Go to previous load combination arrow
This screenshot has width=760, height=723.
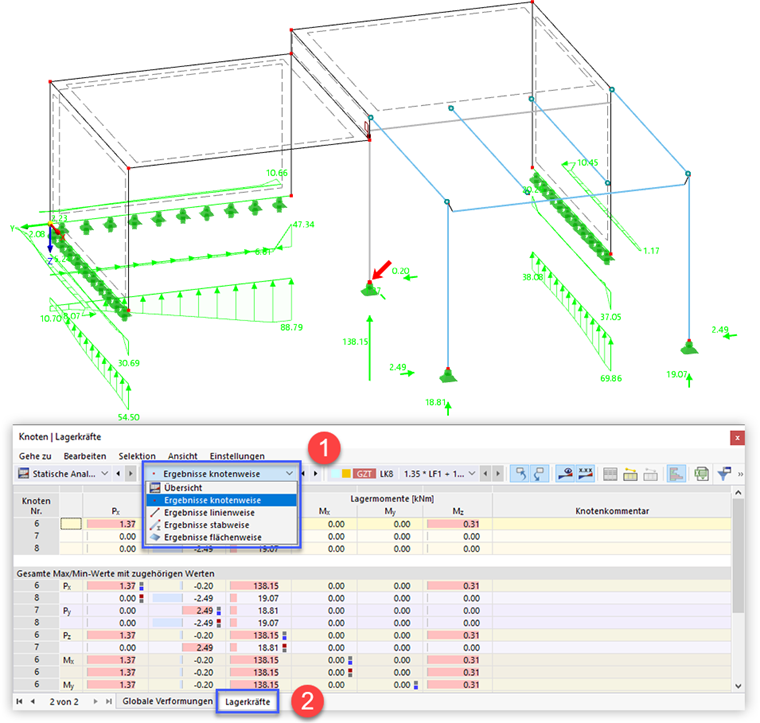(485, 473)
